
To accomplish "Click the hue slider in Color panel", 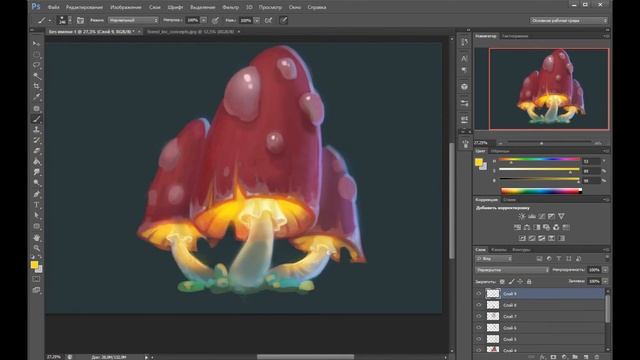I will click(x=539, y=160).
